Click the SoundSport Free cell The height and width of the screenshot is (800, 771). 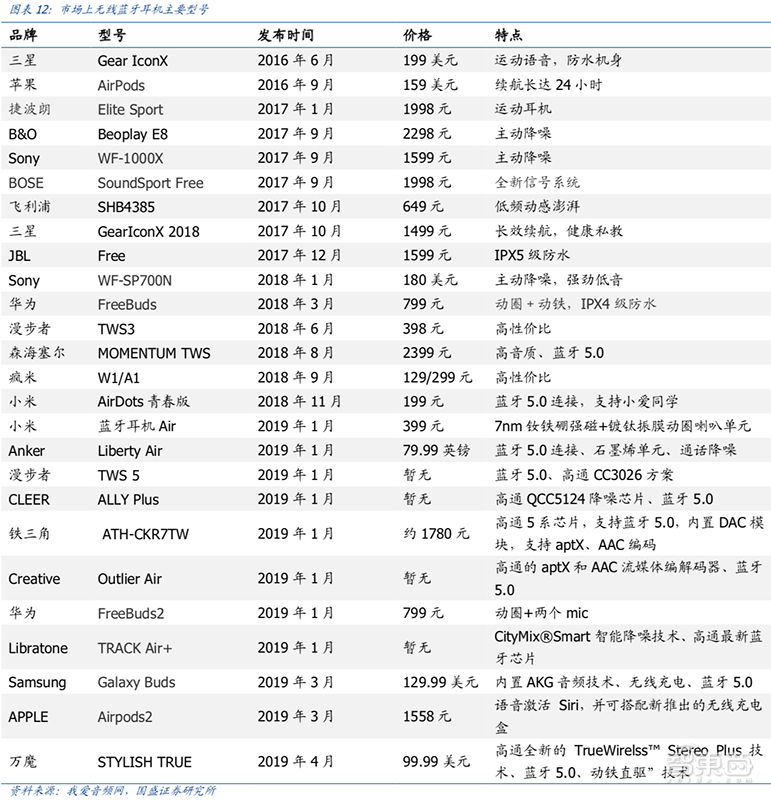(x=151, y=183)
